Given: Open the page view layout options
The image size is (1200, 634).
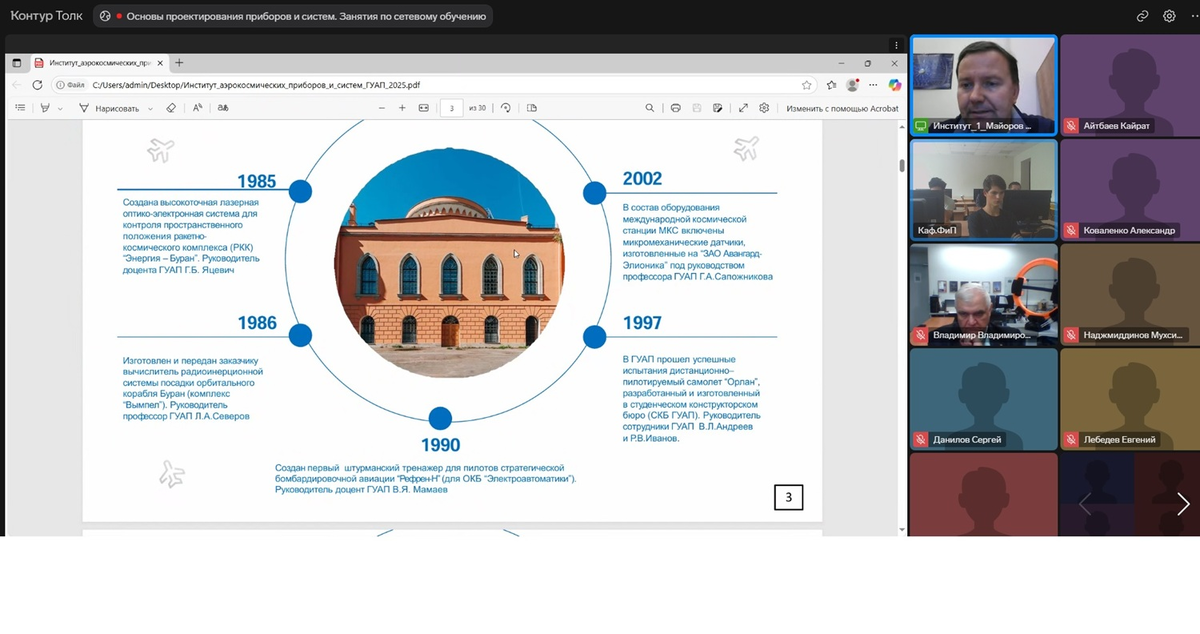Looking at the screenshot, I should [x=532, y=108].
